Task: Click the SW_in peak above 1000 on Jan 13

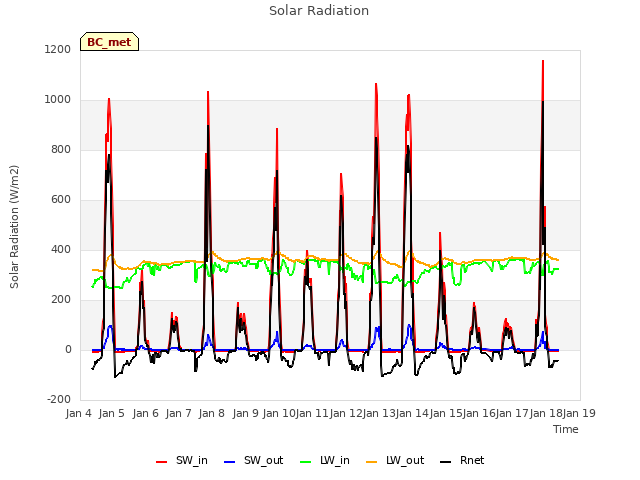Action: [x=376, y=84]
